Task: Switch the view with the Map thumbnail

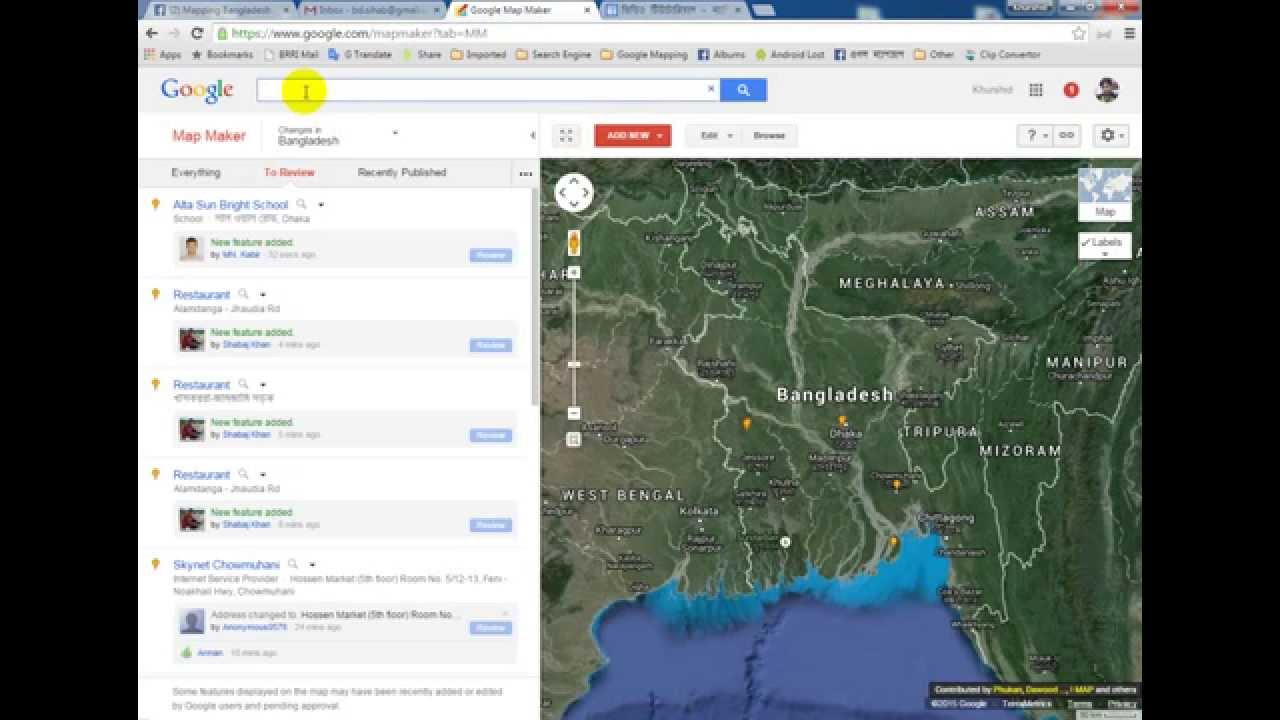Action: pos(1105,194)
